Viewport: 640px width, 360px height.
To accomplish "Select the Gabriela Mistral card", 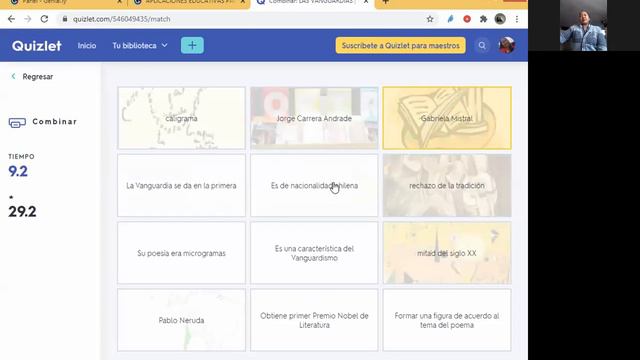I will coord(447,118).
